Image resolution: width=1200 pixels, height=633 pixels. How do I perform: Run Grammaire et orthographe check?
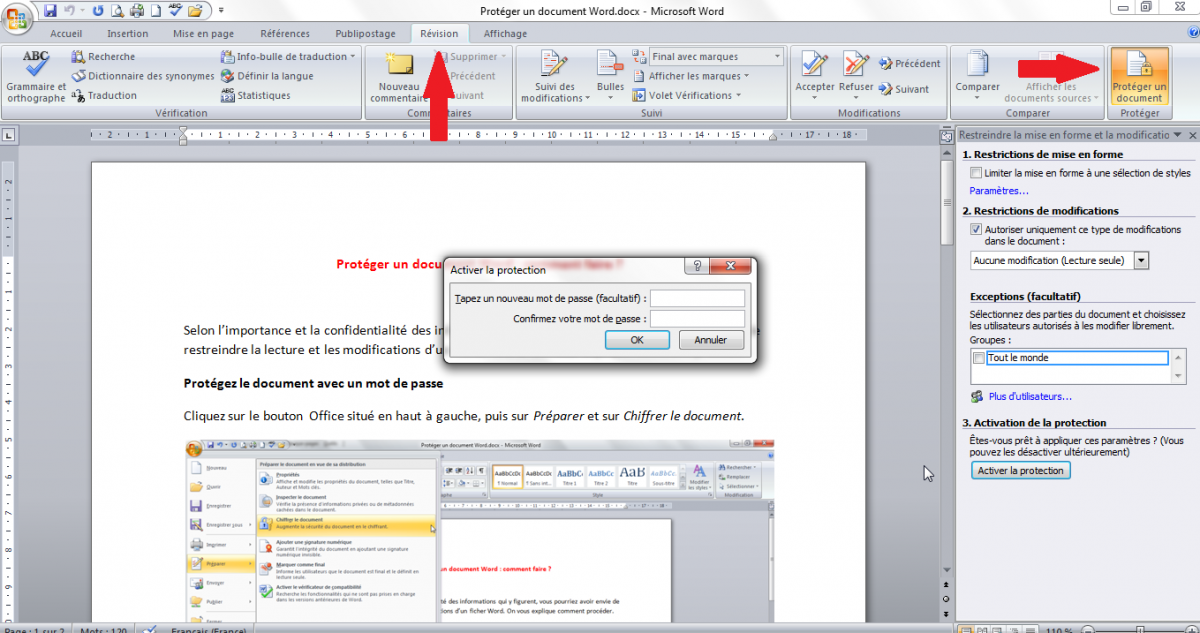[x=36, y=76]
